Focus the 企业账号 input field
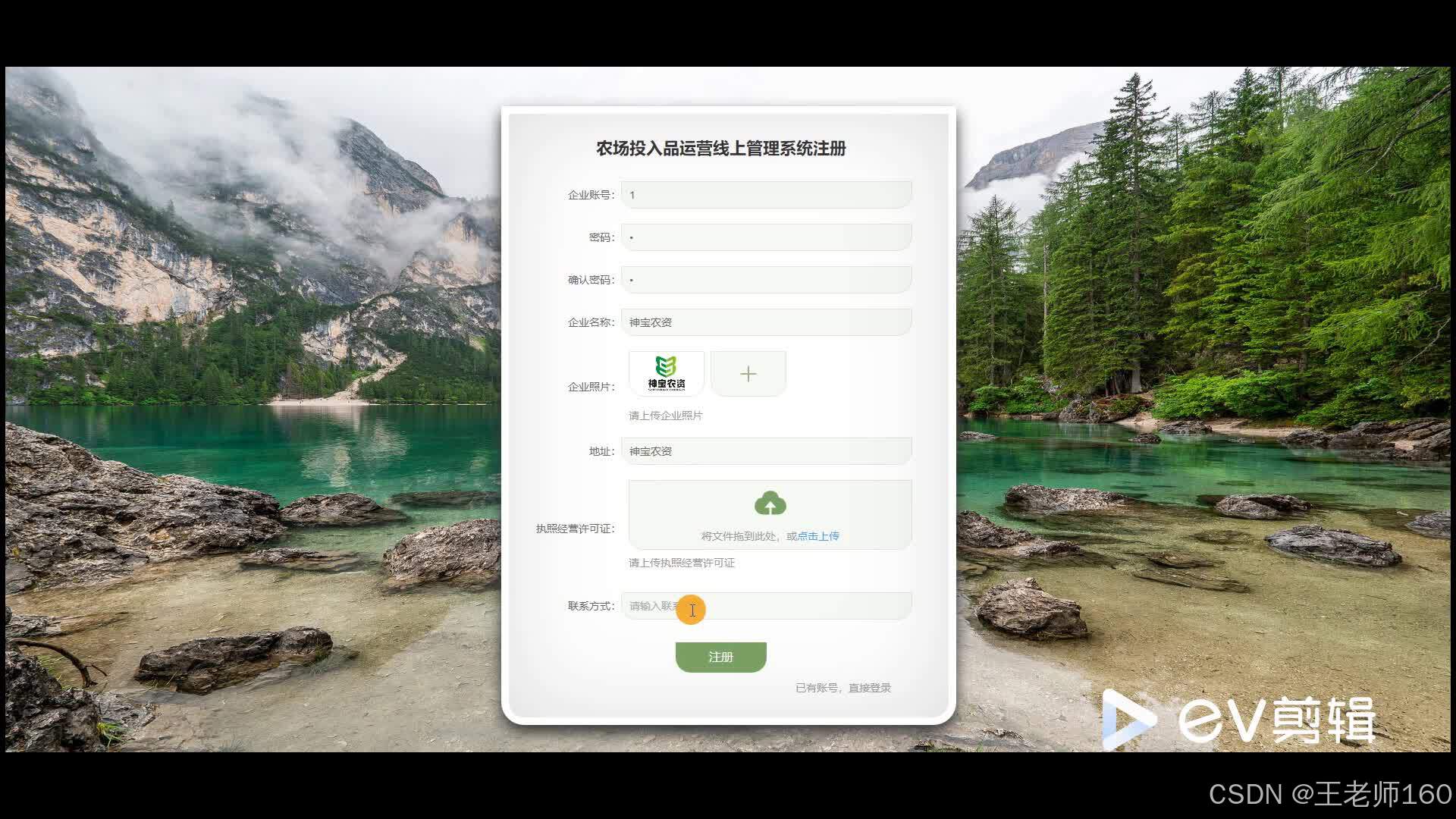 [x=766, y=195]
